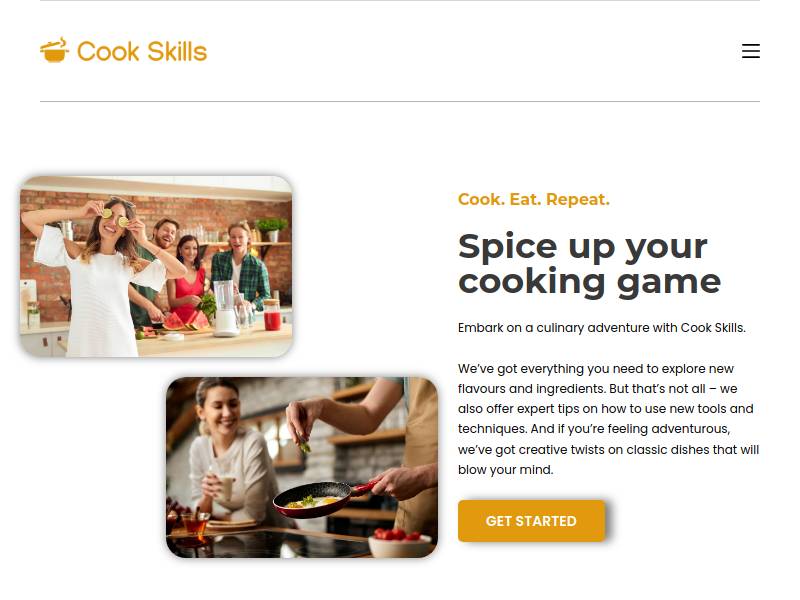Open the friends-in-kitchen photo
The width and height of the screenshot is (800, 600).
point(156,266)
